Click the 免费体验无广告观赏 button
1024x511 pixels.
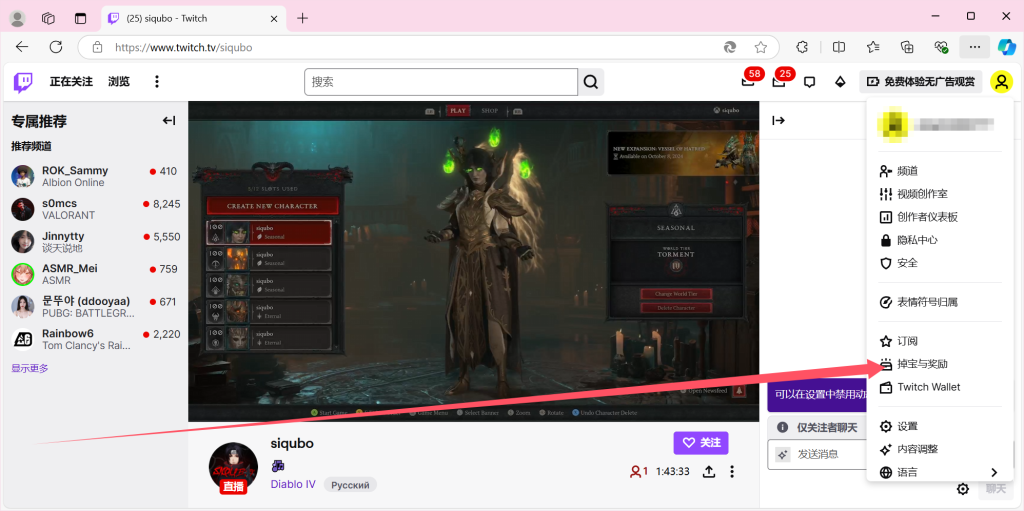(x=921, y=82)
